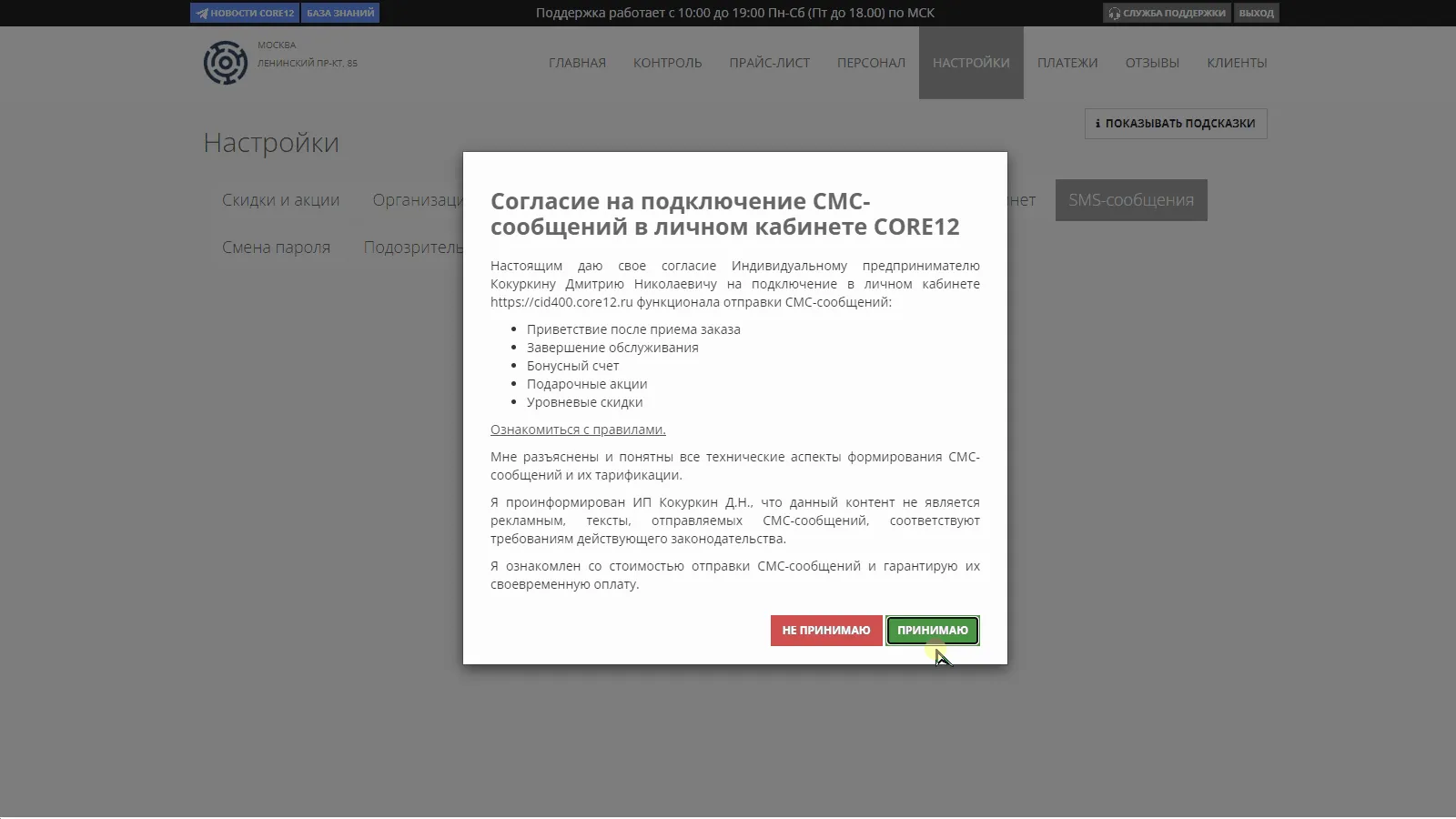The height and width of the screenshot is (819, 1456).
Task: Click the Бонусный счет list item
Action: pos(572,366)
